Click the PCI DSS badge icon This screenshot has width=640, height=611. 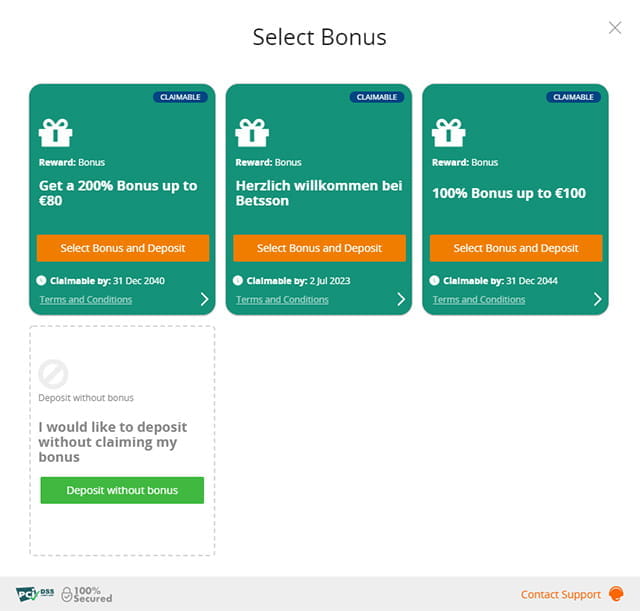pyautogui.click(x=35, y=594)
